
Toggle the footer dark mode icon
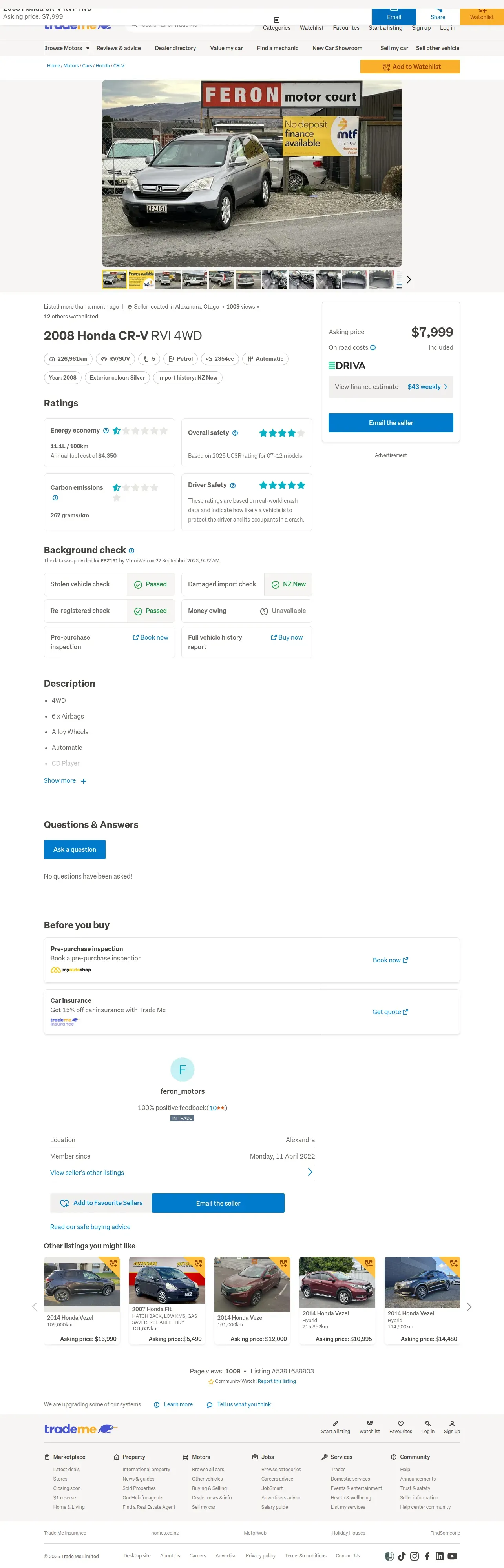click(x=389, y=1556)
